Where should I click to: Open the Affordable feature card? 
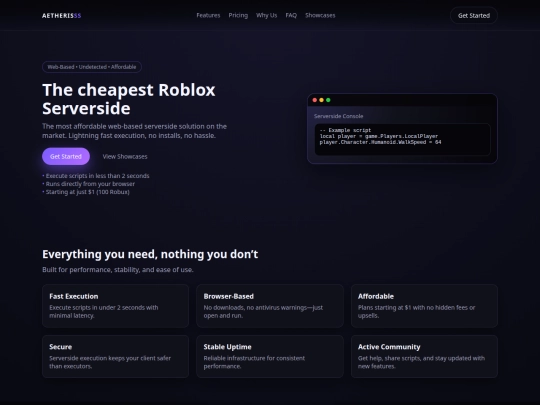pyautogui.click(x=424, y=306)
